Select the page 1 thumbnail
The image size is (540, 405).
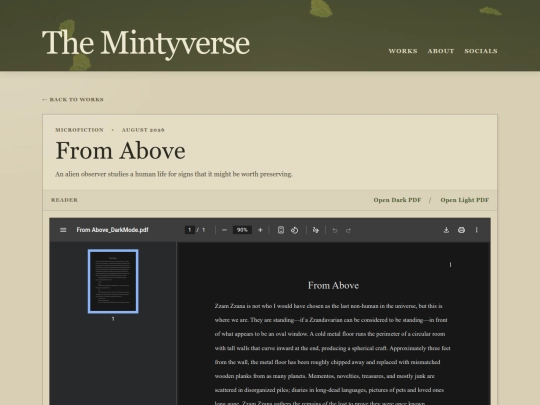coord(113,281)
